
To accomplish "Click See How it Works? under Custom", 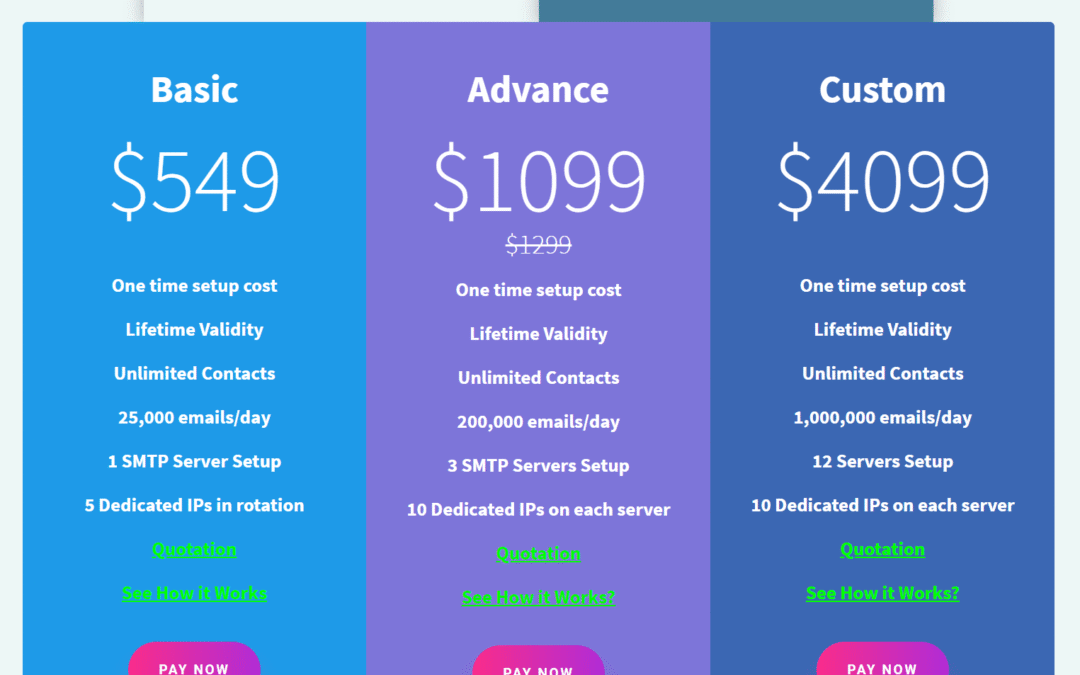I will 882,593.
